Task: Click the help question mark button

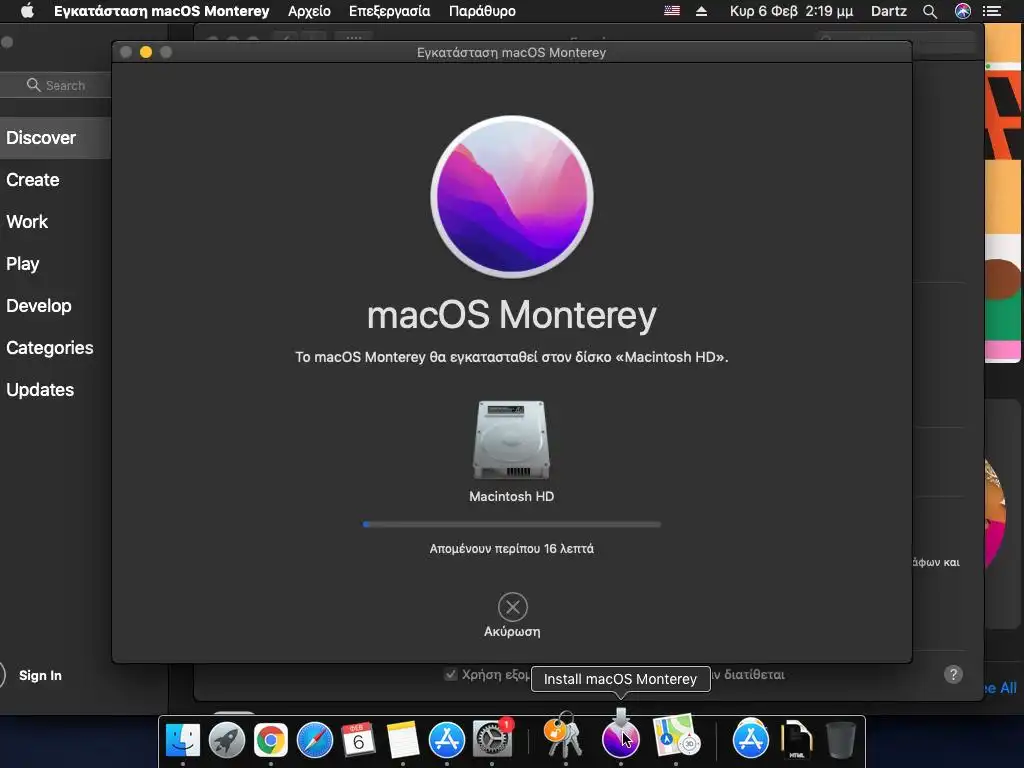Action: (953, 674)
